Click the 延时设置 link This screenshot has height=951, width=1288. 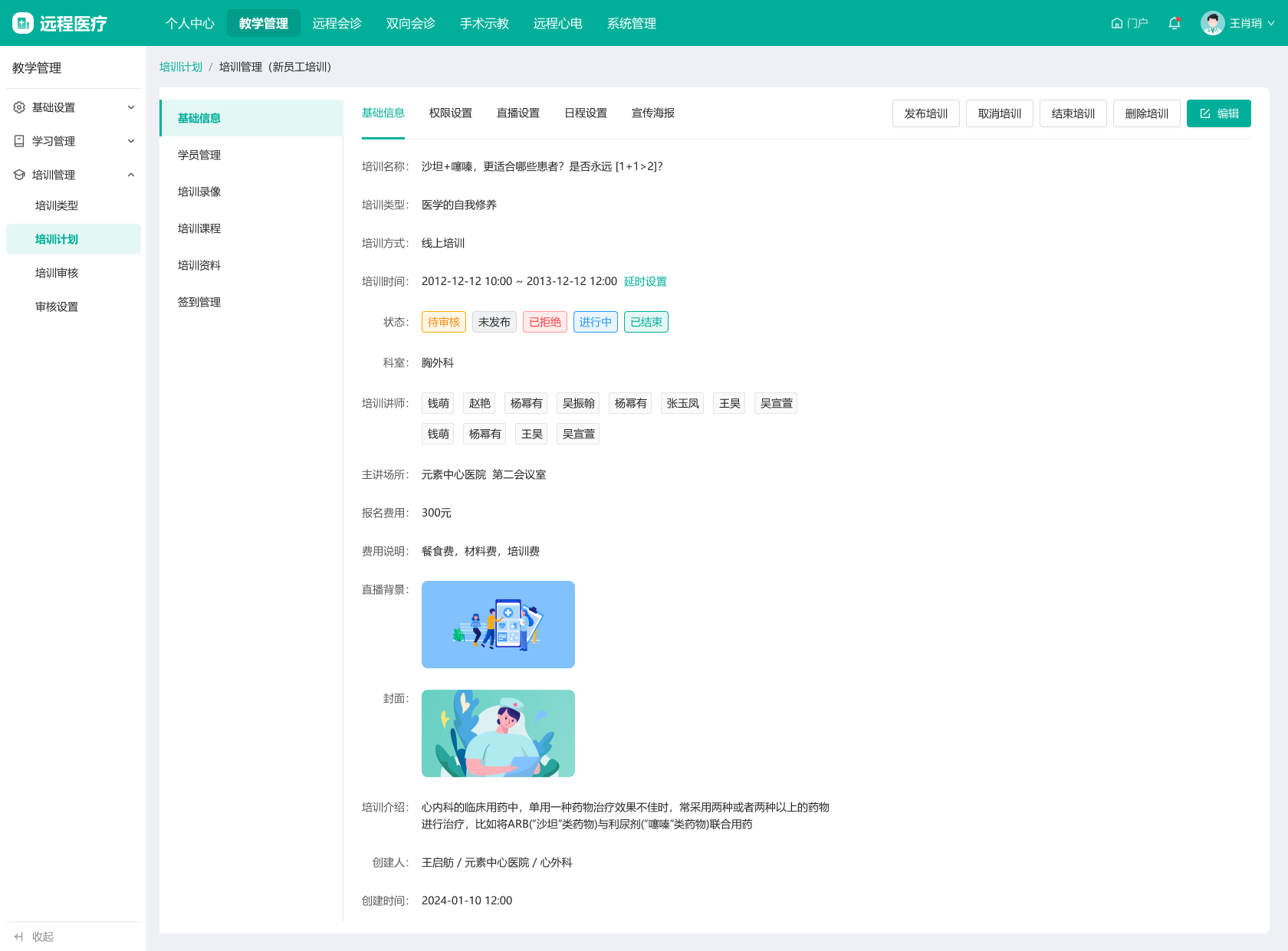click(x=645, y=281)
